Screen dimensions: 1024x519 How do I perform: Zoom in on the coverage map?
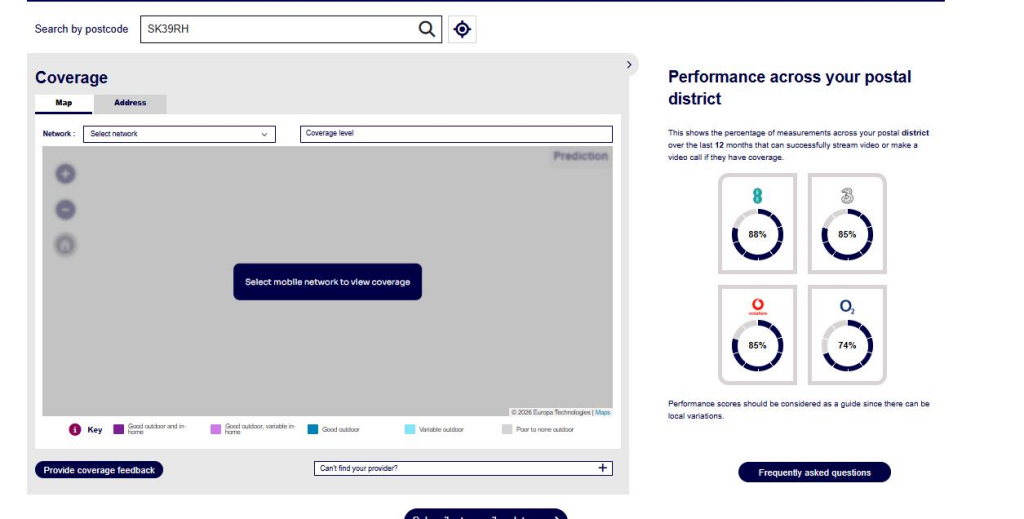pyautogui.click(x=65, y=174)
